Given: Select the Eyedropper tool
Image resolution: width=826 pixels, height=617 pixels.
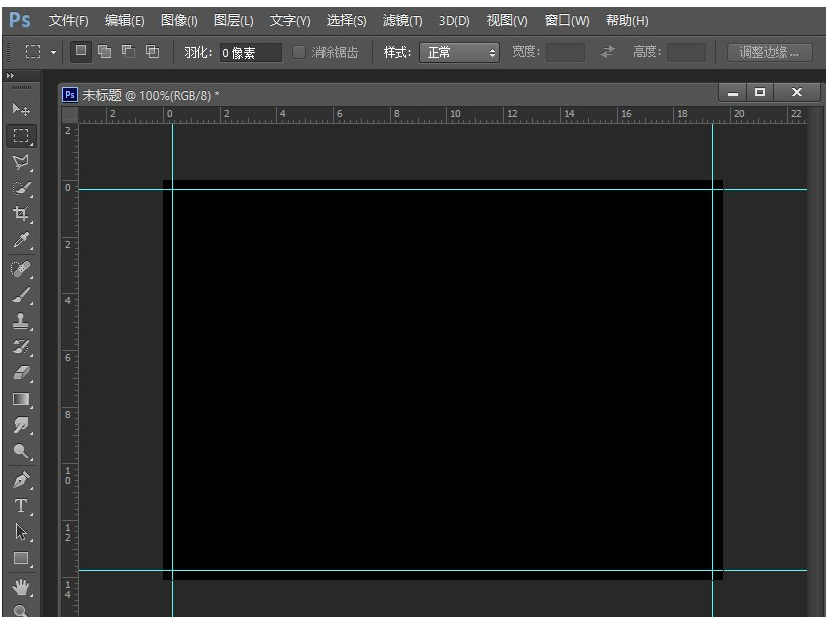Looking at the screenshot, I should pyautogui.click(x=21, y=240).
